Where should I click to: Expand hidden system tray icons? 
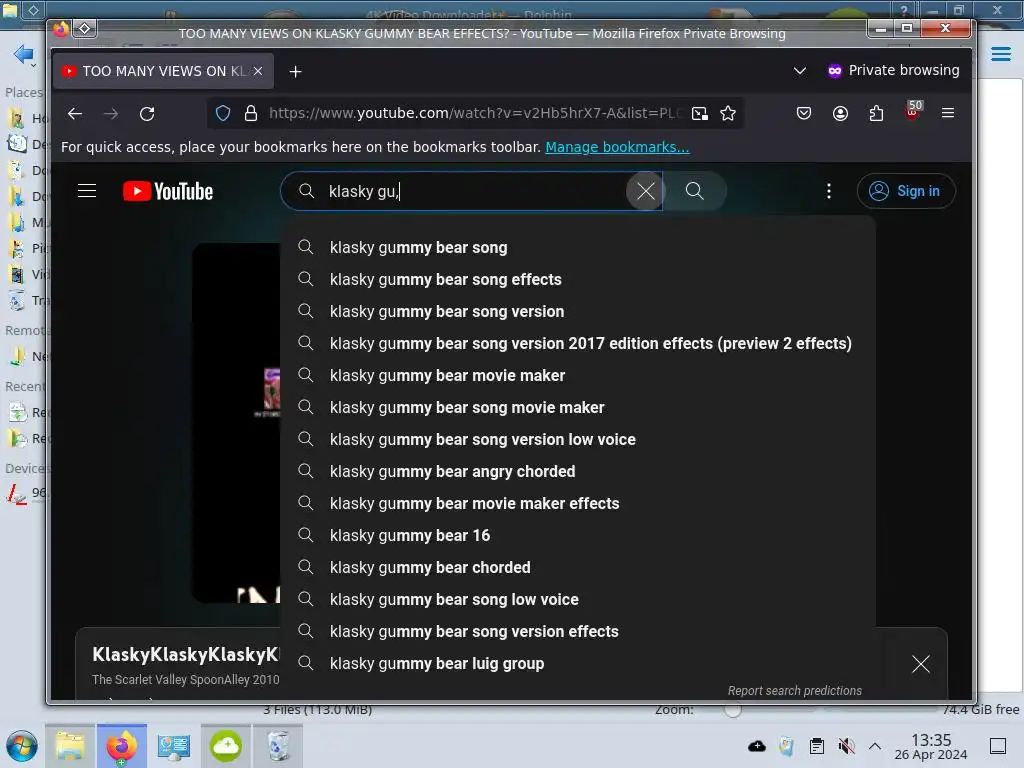pyautogui.click(x=875, y=746)
